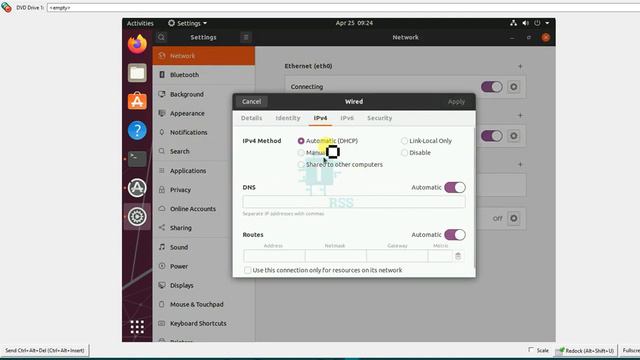Screen dimensions: 640x360
Task: Click the route Gateway field
Action: click(x=397, y=256)
